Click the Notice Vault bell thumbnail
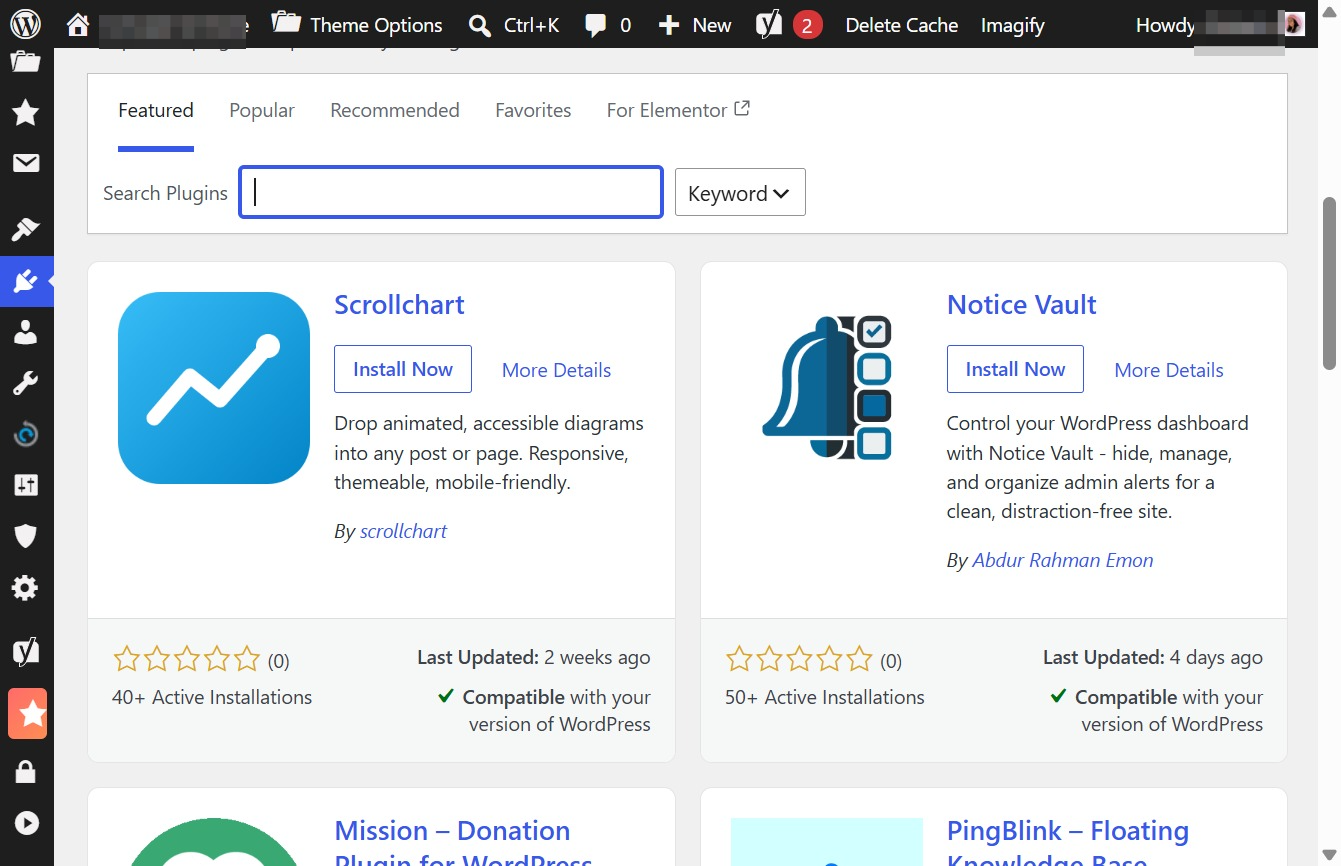 pos(827,388)
